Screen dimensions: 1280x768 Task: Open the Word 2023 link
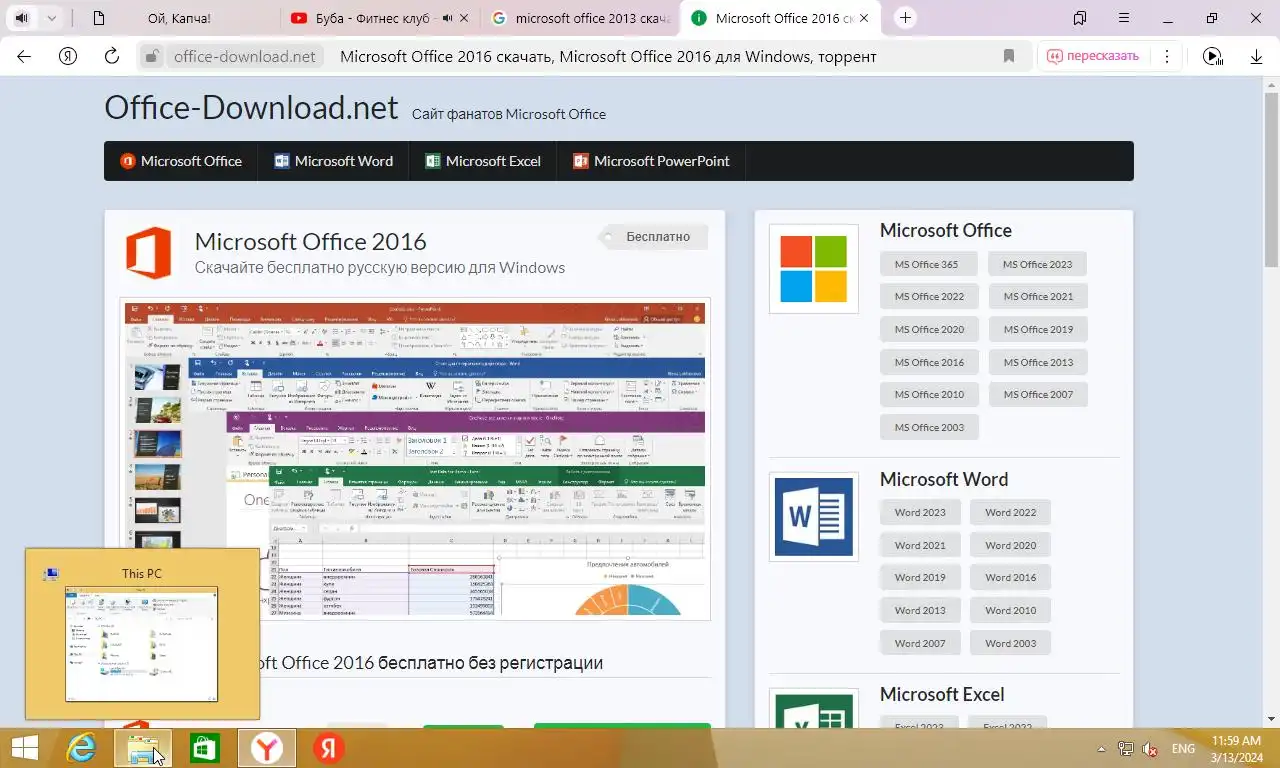coord(920,512)
